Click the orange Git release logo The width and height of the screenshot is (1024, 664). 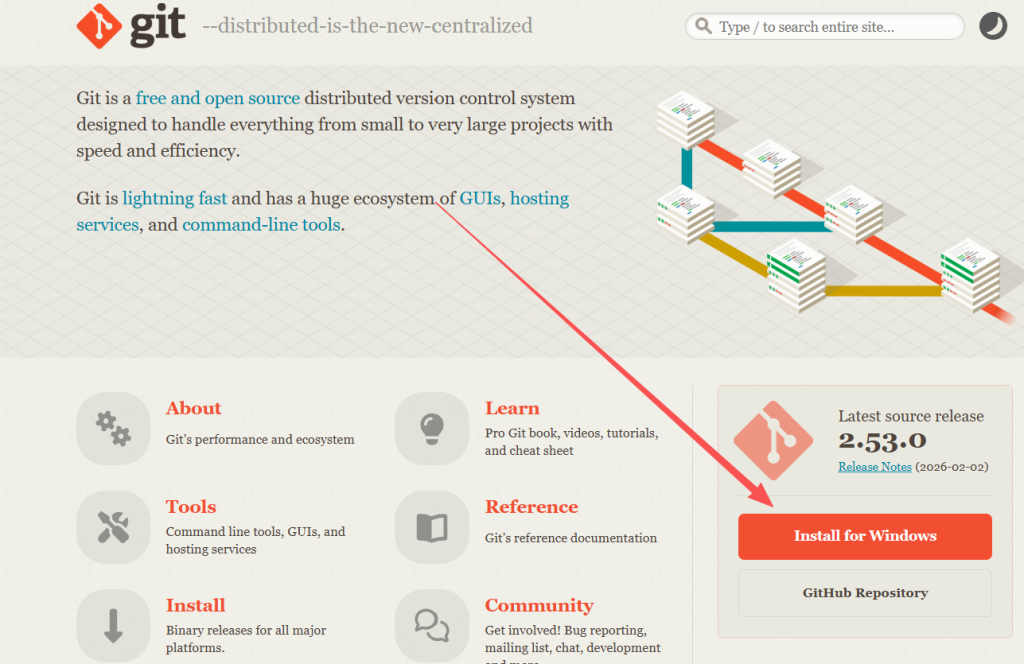click(x=773, y=440)
